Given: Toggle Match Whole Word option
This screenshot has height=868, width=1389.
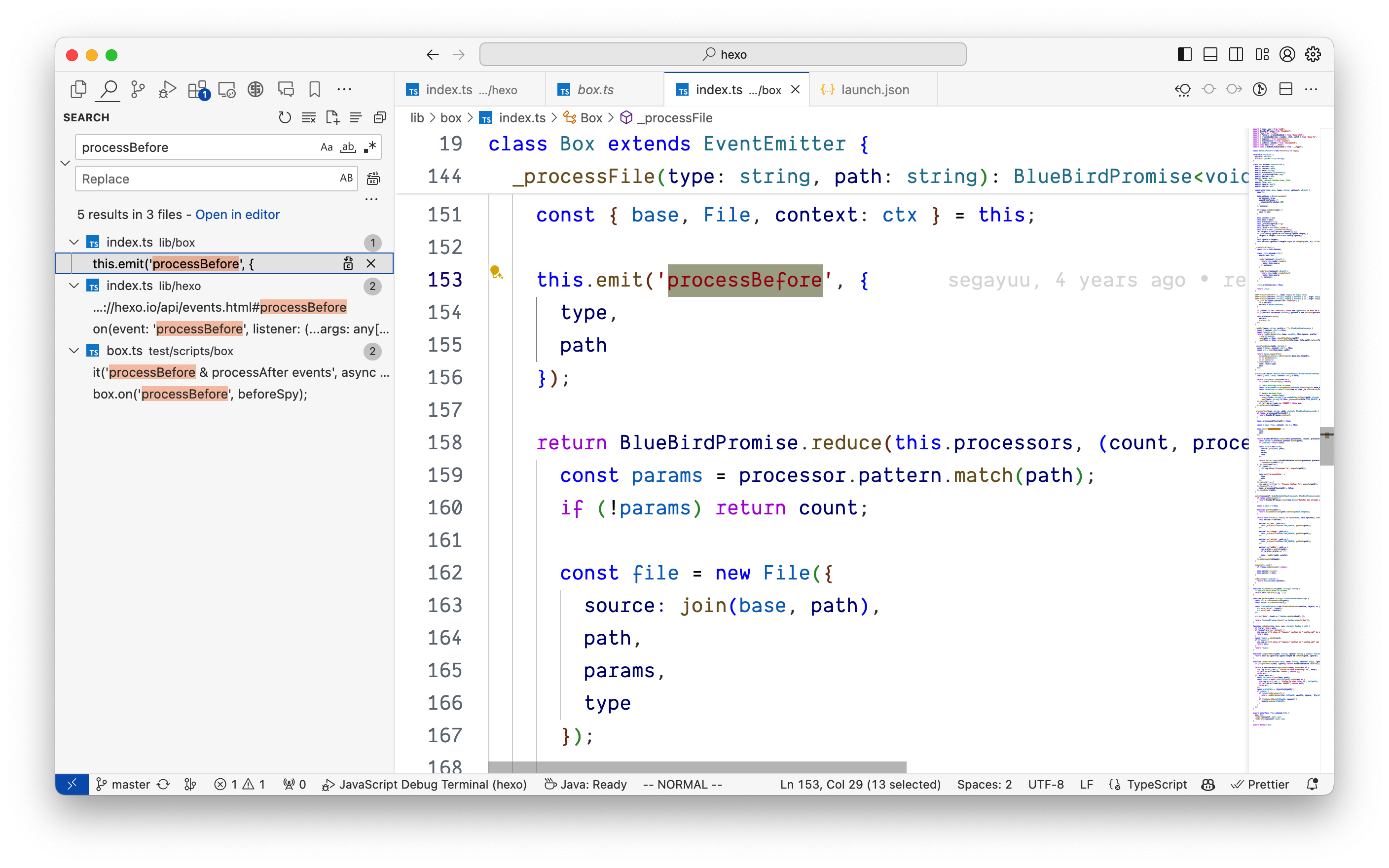Looking at the screenshot, I should coord(348,147).
